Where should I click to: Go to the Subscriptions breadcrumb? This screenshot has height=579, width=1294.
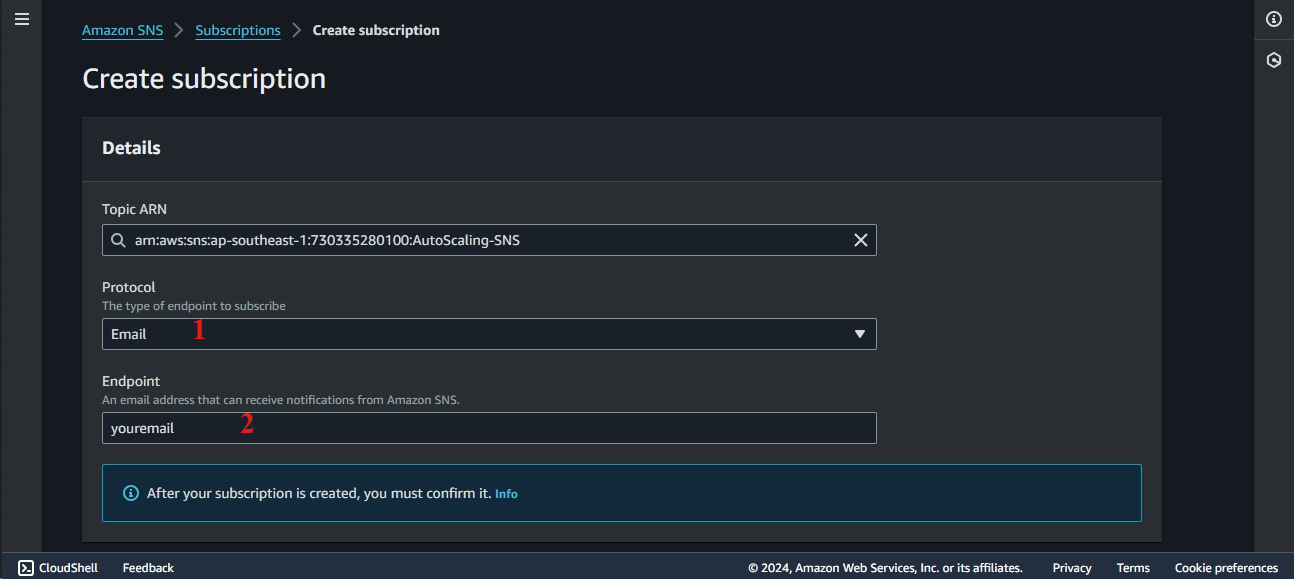tap(238, 30)
